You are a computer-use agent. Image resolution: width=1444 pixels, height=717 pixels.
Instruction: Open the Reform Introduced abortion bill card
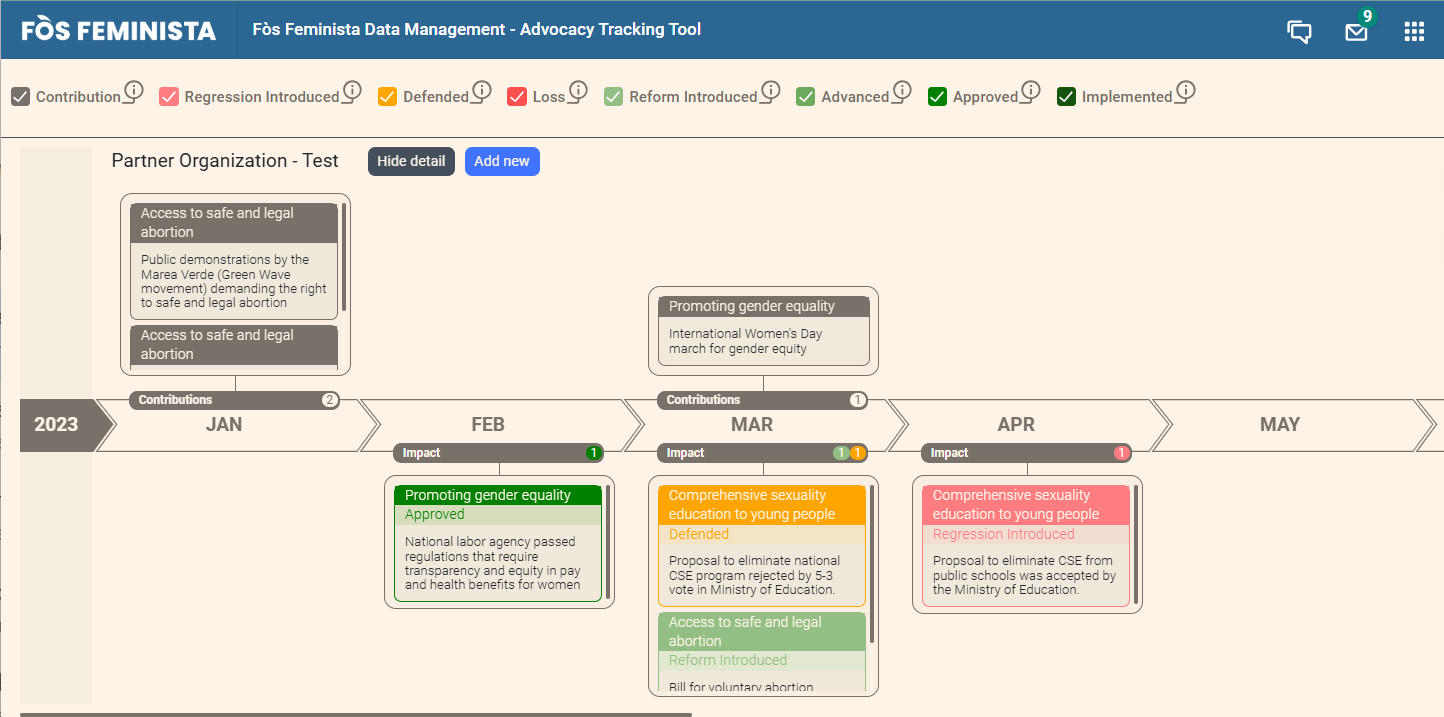click(x=762, y=653)
